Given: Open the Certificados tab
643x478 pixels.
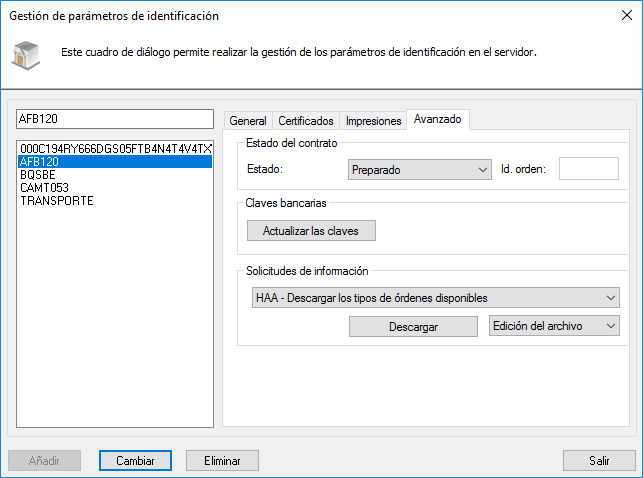Looking at the screenshot, I should click(x=306, y=120).
